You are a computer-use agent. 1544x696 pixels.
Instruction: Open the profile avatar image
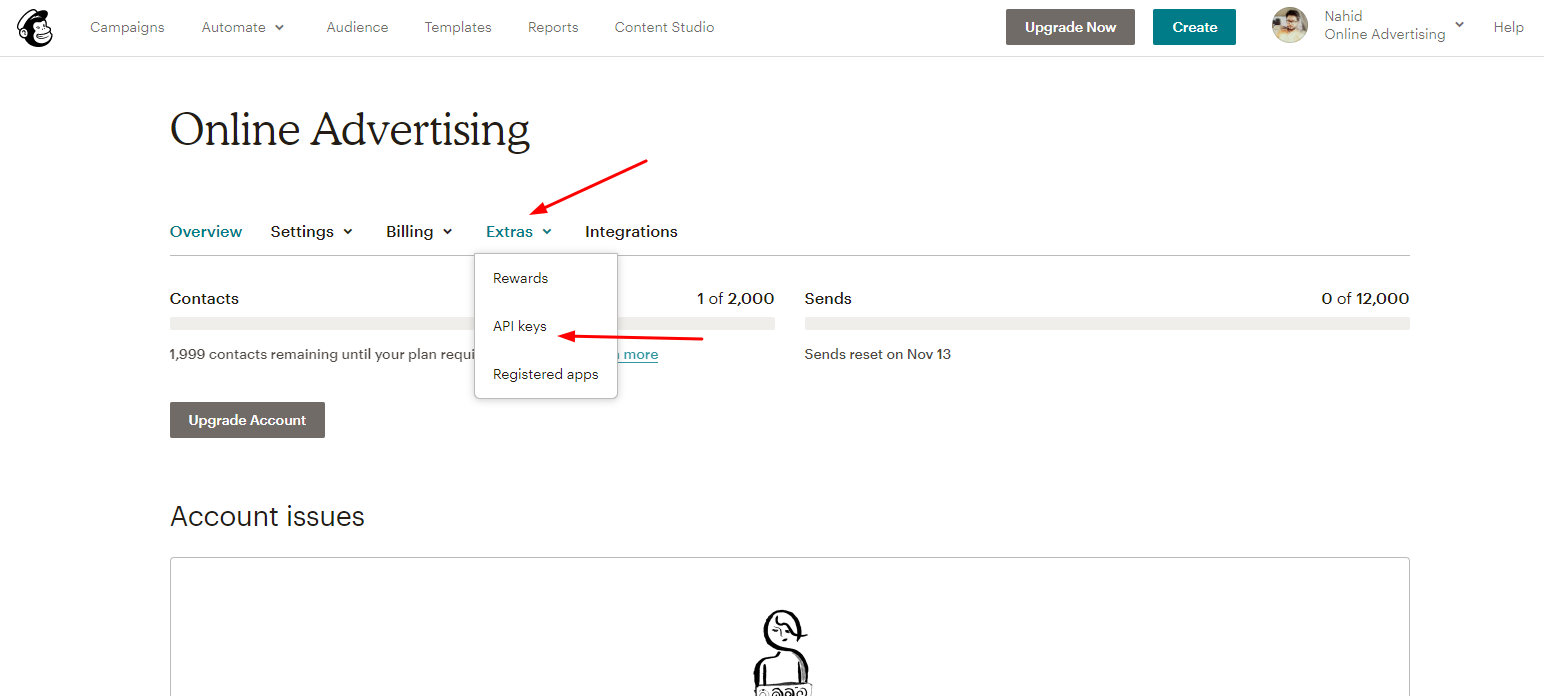(1290, 26)
